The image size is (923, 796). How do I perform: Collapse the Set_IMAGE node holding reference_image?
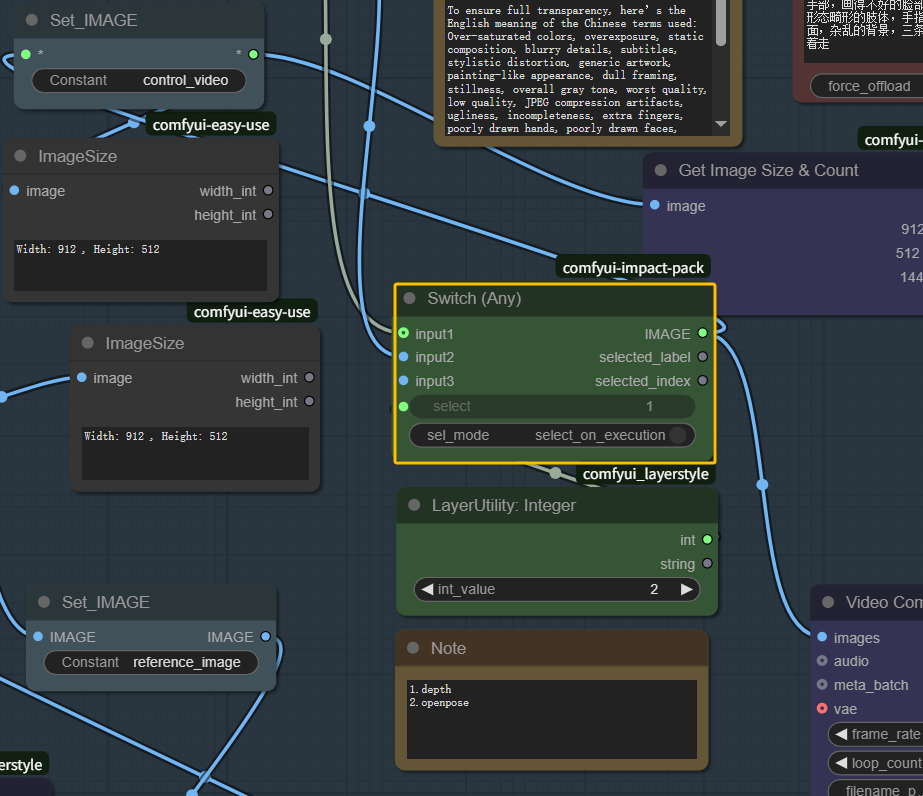44,602
